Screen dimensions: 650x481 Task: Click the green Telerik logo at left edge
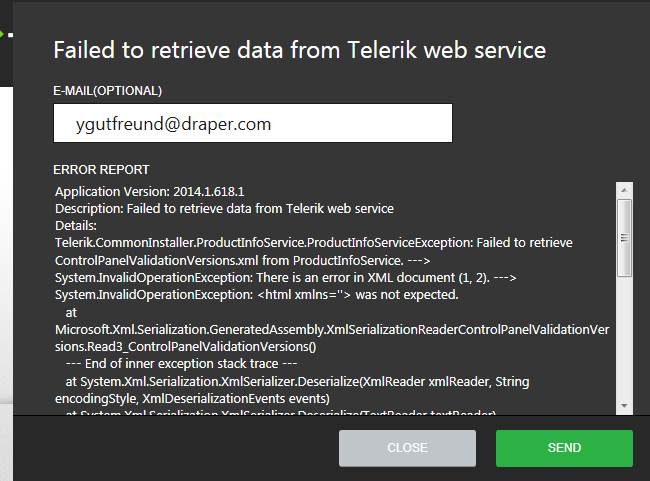click(3, 34)
